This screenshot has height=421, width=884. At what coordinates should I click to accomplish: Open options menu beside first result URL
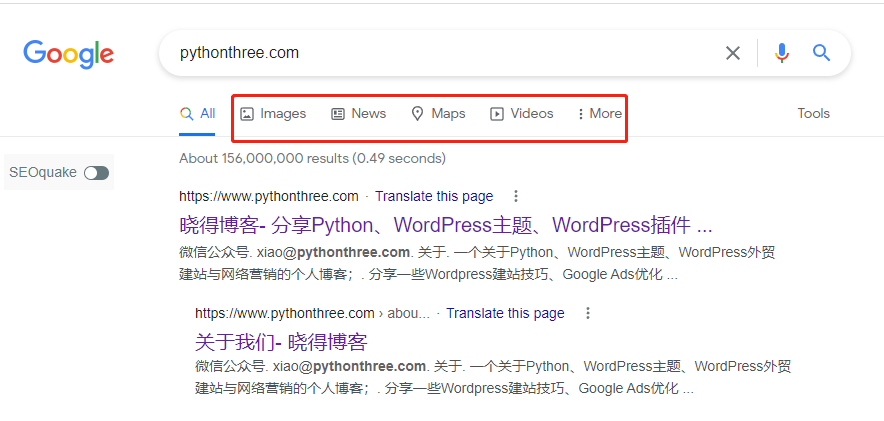pos(515,196)
